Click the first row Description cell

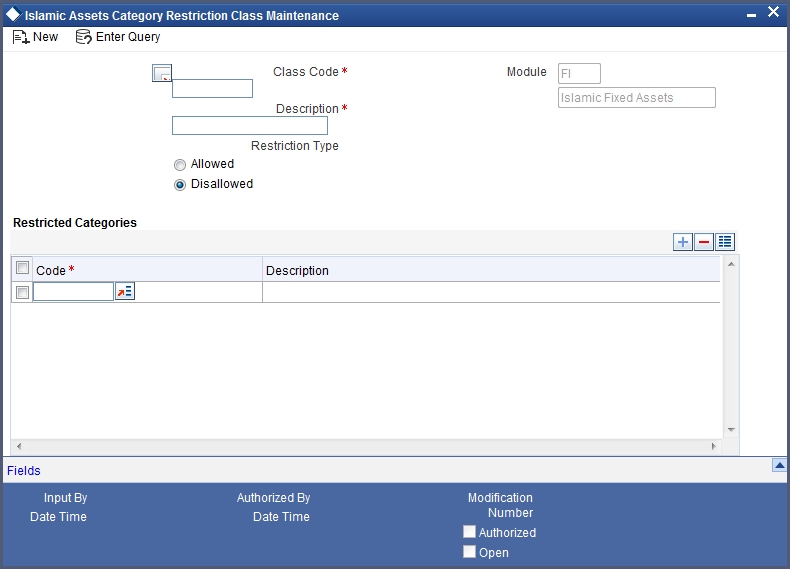tap(491, 292)
